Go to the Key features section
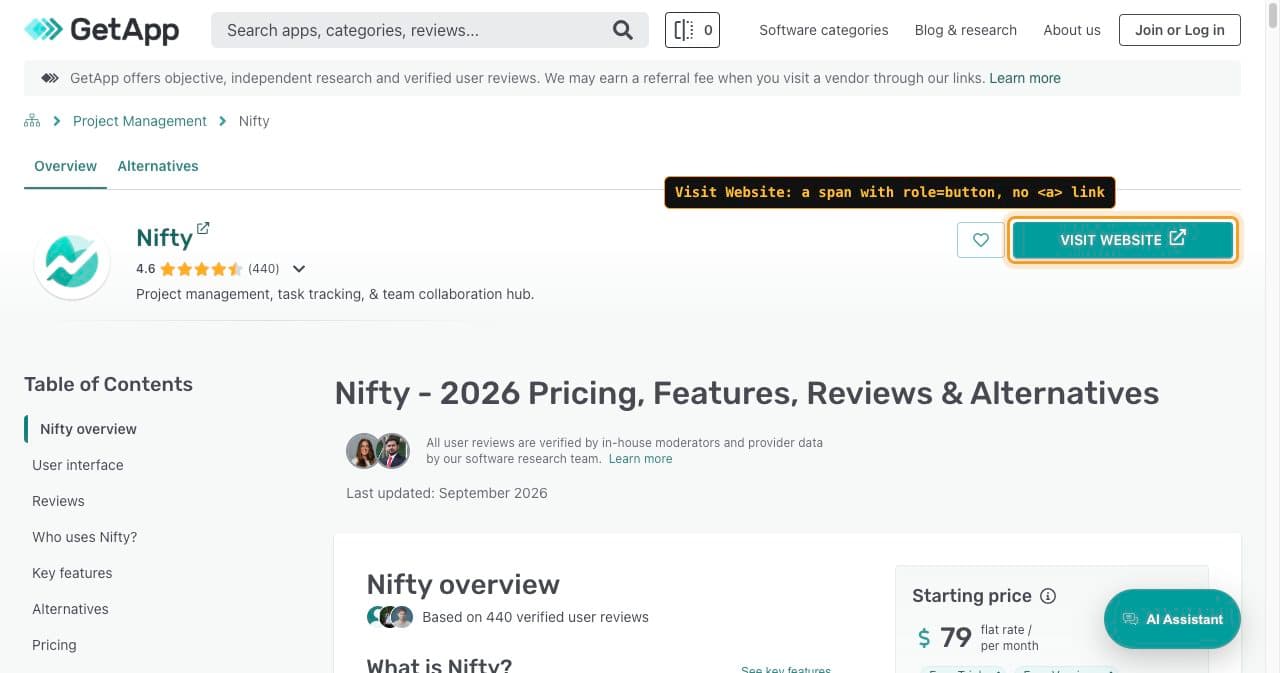This screenshot has width=1280, height=673. coord(72,573)
